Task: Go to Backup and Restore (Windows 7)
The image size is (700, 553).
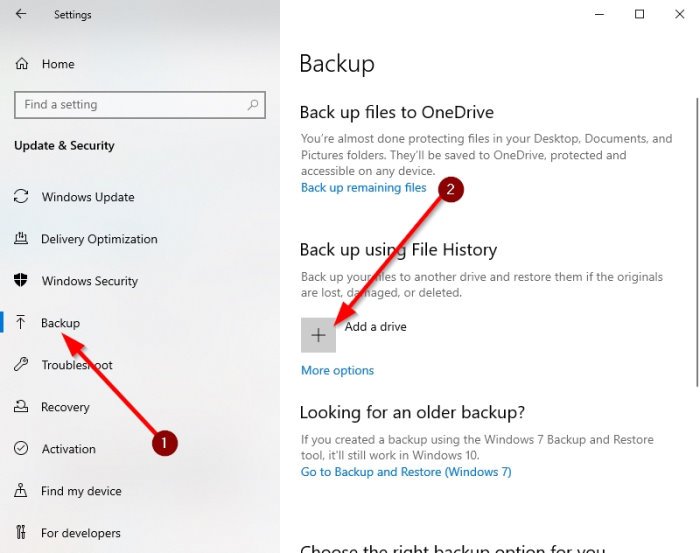Action: [x=406, y=472]
